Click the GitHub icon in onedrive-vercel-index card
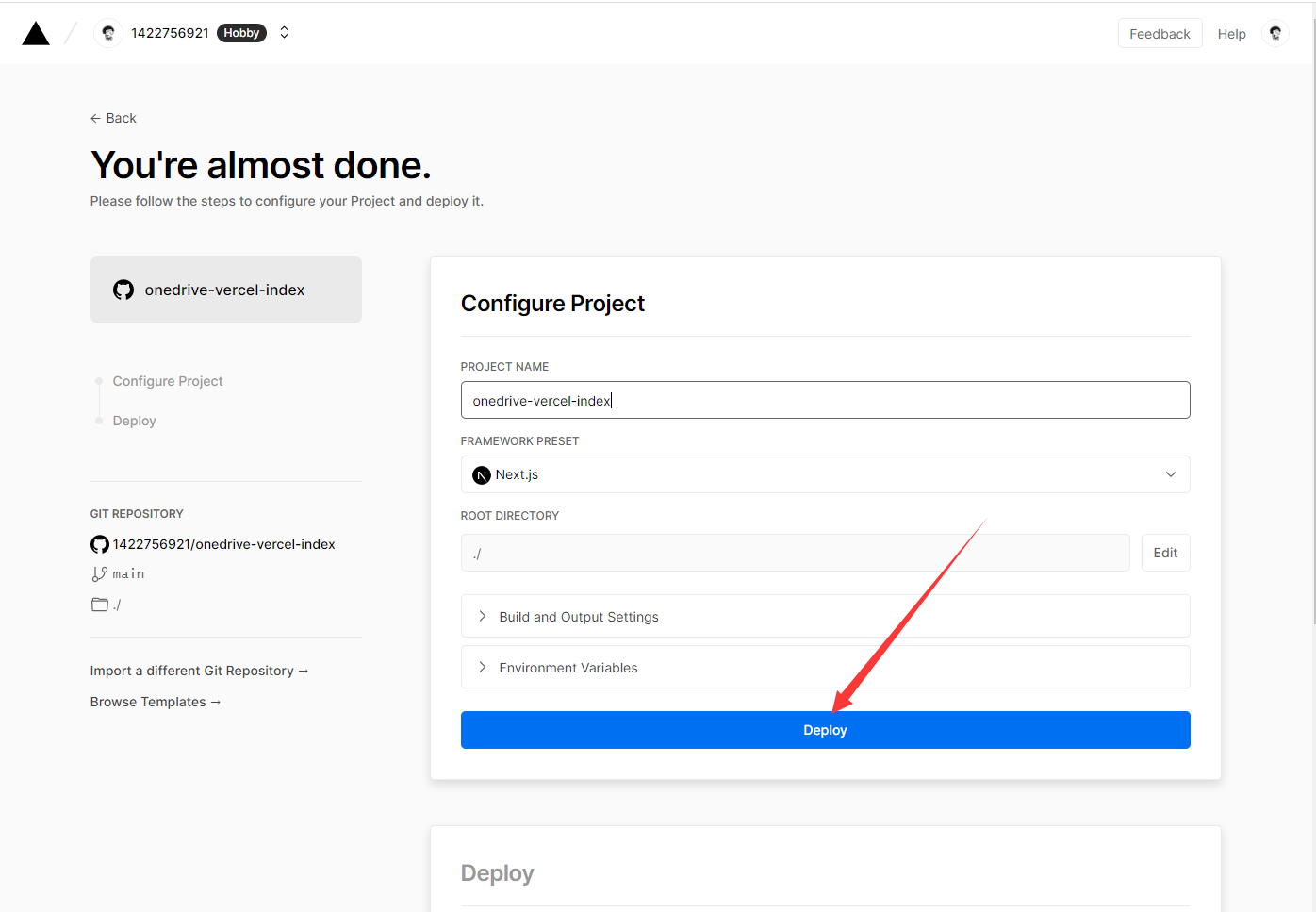The image size is (1316, 912). [123, 290]
